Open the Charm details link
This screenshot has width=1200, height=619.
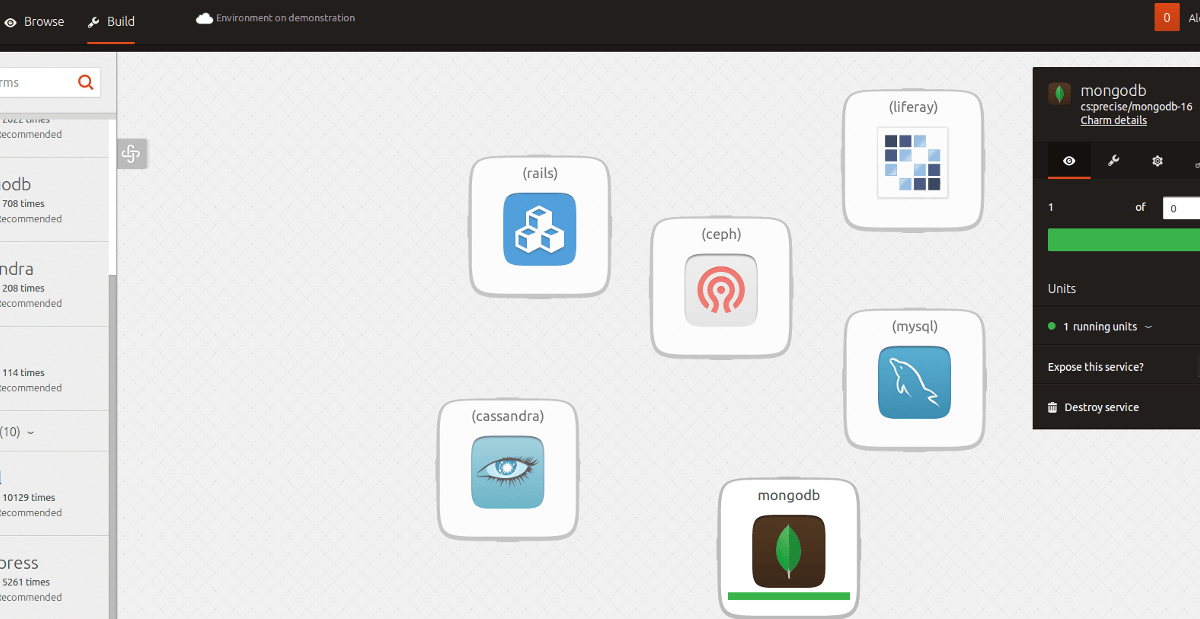tap(1114, 120)
